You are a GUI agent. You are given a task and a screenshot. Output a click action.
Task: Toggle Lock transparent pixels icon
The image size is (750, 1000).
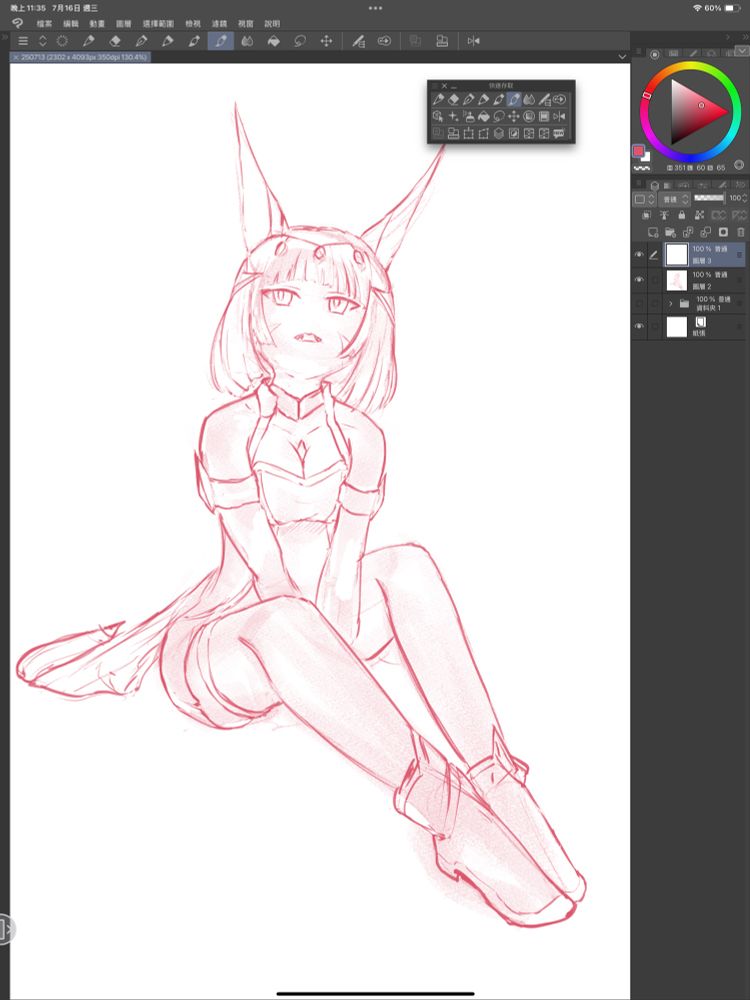[x=700, y=216]
